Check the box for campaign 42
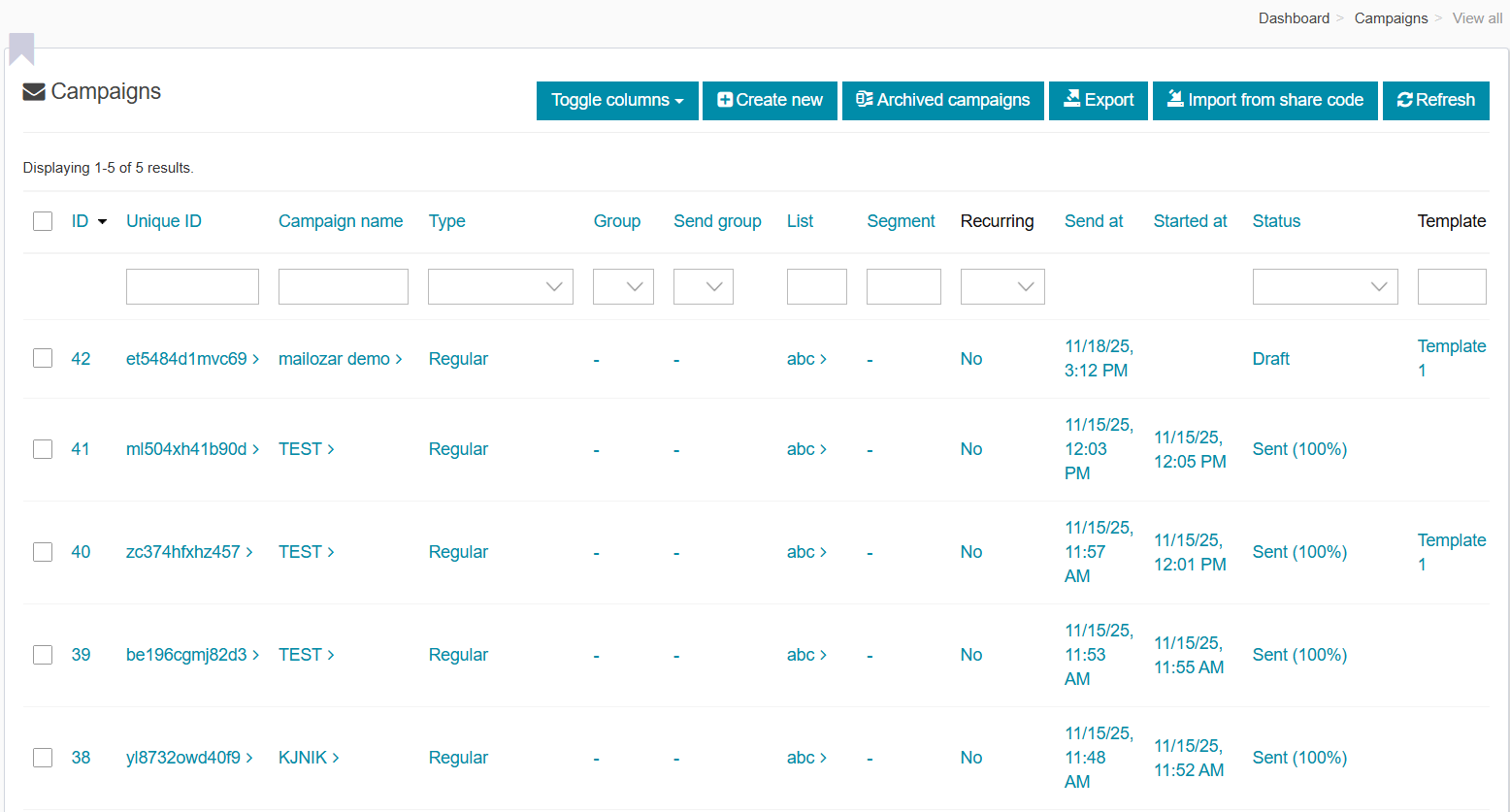Screen dimensions: 1510x812 [43, 358]
